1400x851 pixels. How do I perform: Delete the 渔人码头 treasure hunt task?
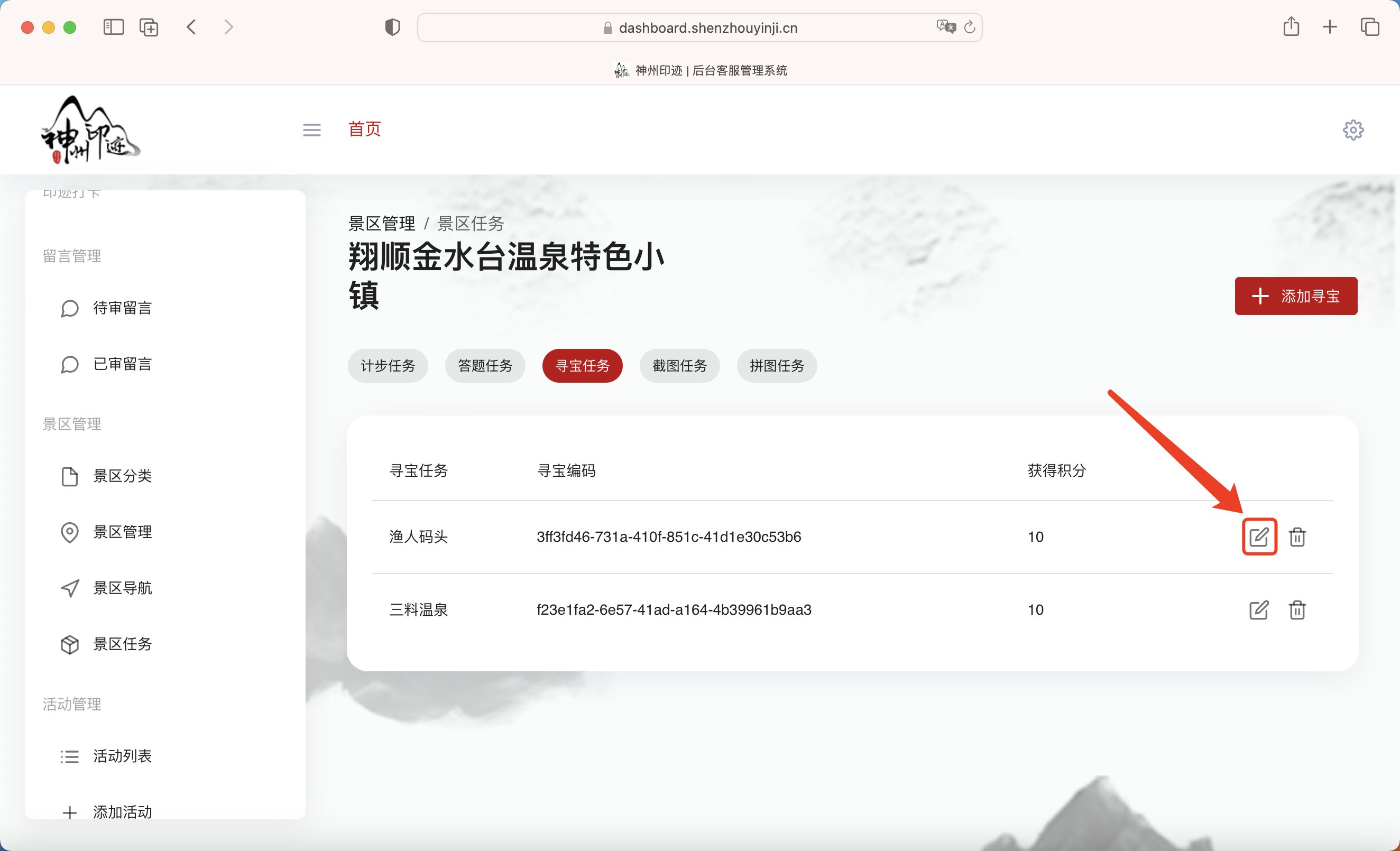(x=1297, y=536)
